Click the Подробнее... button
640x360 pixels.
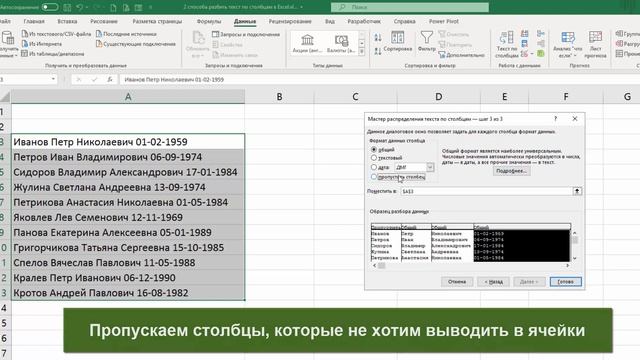[511, 171]
